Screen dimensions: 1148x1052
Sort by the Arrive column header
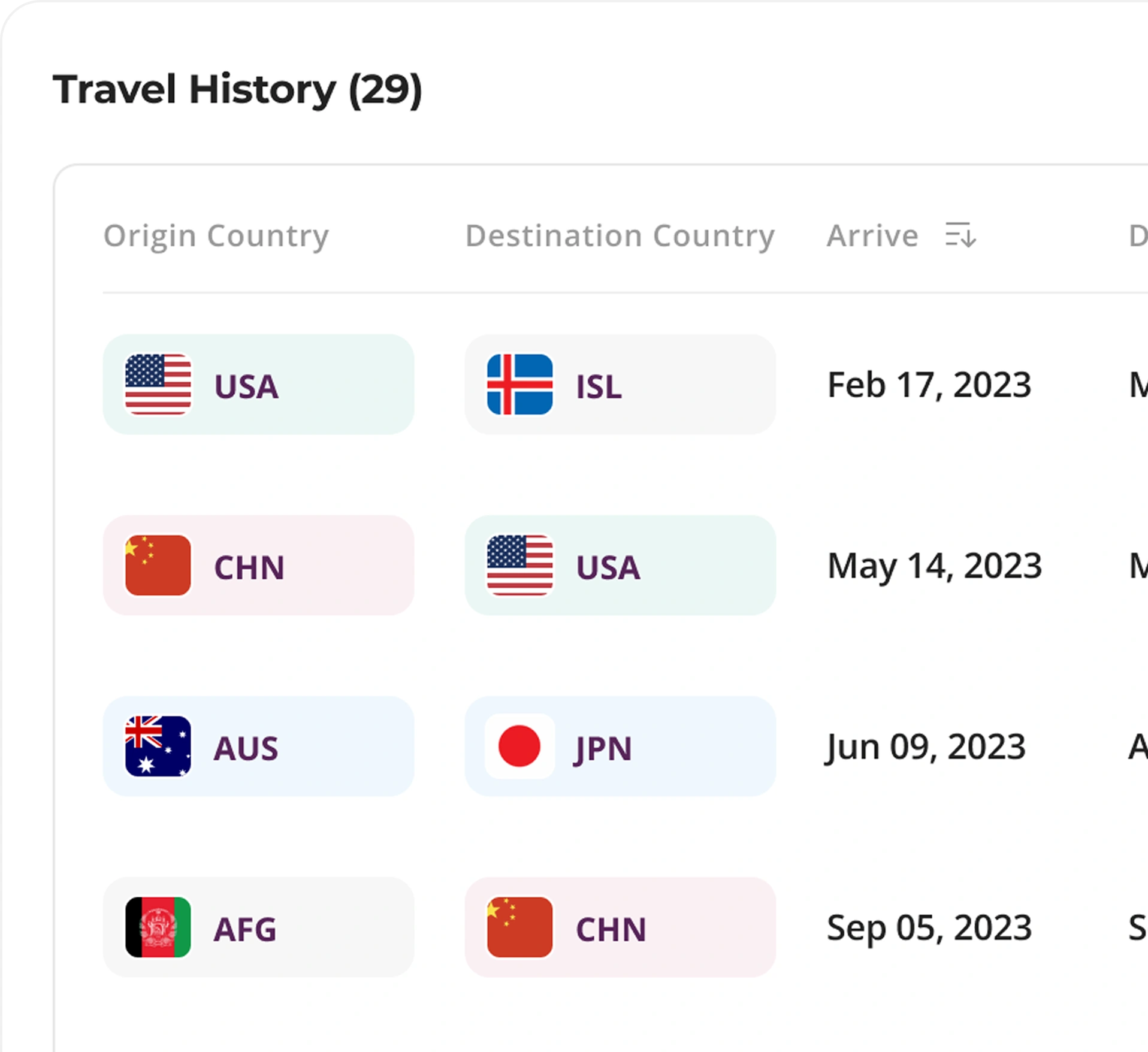point(872,235)
